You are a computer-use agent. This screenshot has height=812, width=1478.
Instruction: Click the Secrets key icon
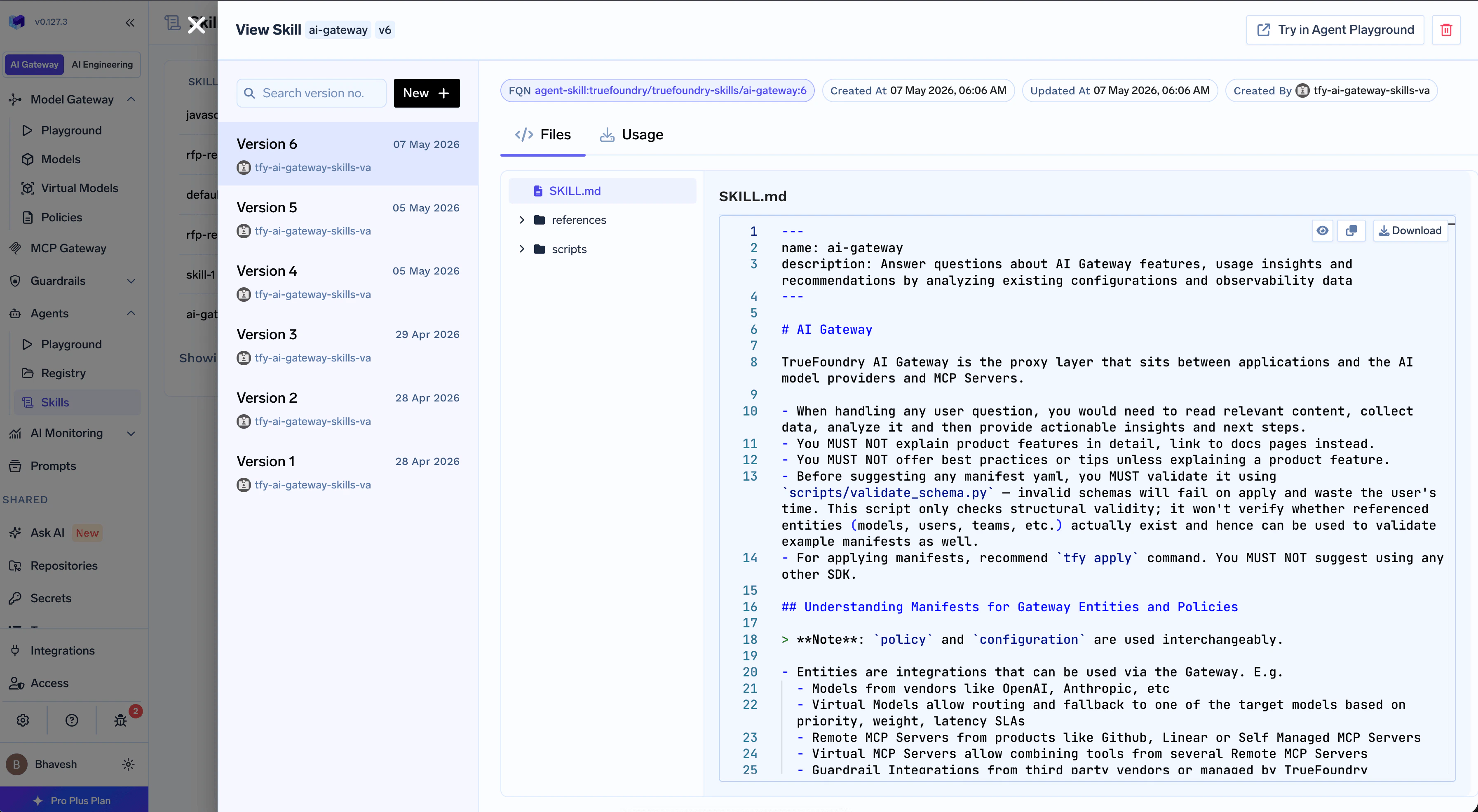16,598
